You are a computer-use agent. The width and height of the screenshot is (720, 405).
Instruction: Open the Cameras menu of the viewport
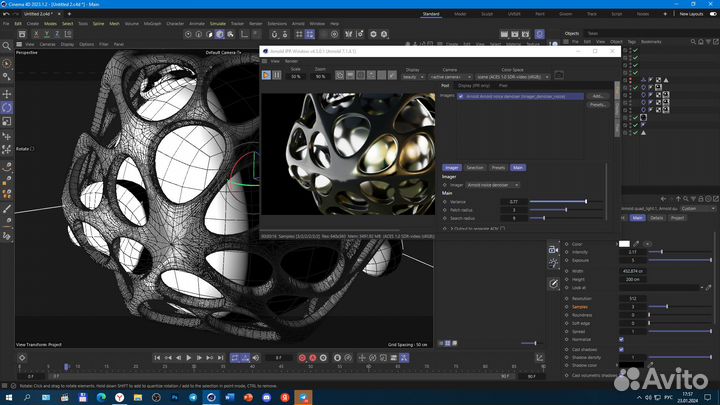pos(47,45)
